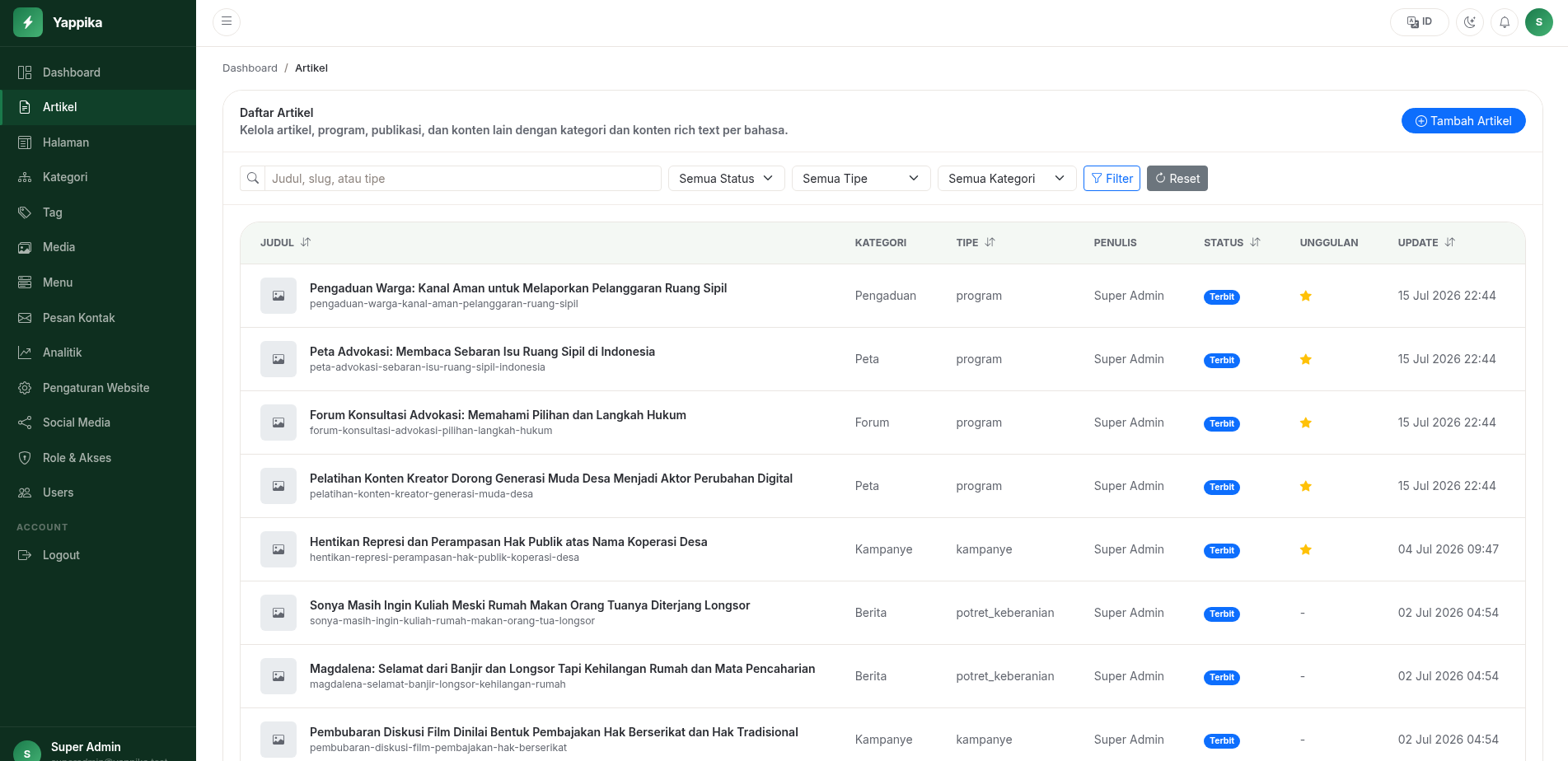Open Users sidebar item
The image size is (1568, 761).
(x=98, y=493)
